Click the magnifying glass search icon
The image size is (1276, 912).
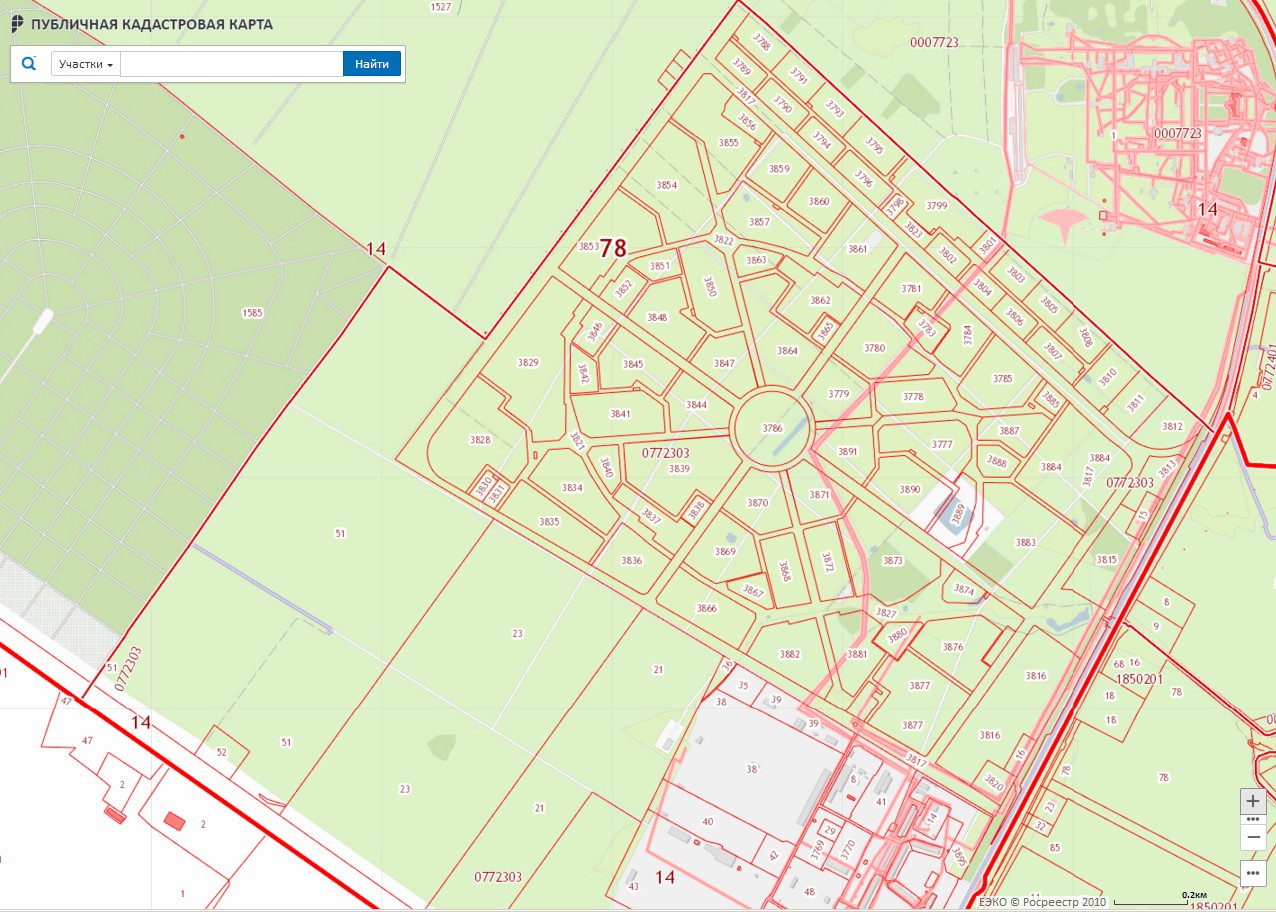(29, 64)
